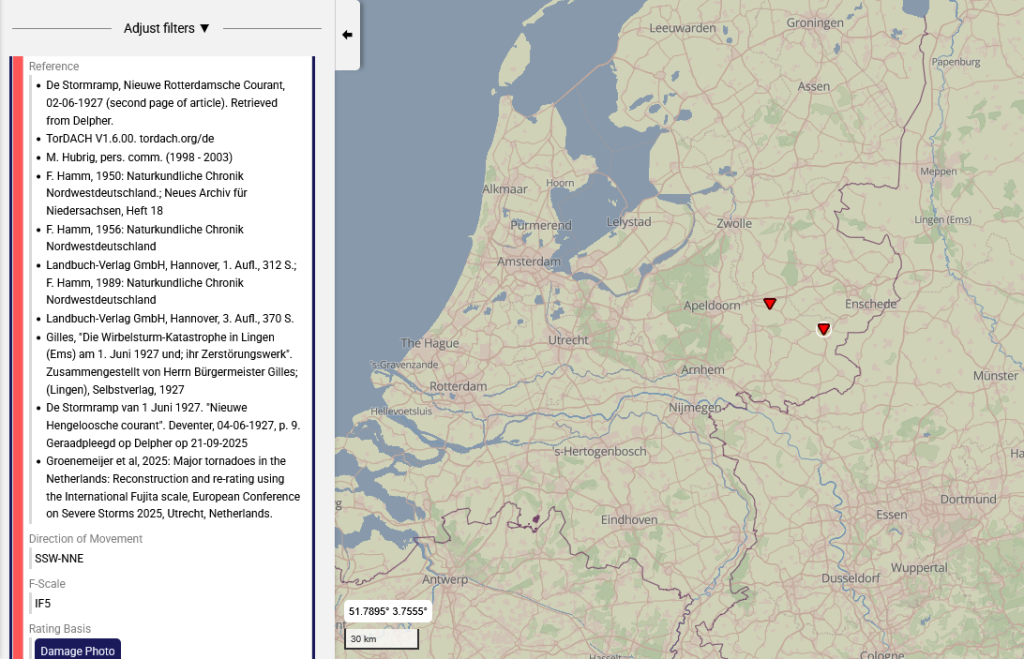
Task: Click the 30 km map scale bar
Action: (x=381, y=639)
